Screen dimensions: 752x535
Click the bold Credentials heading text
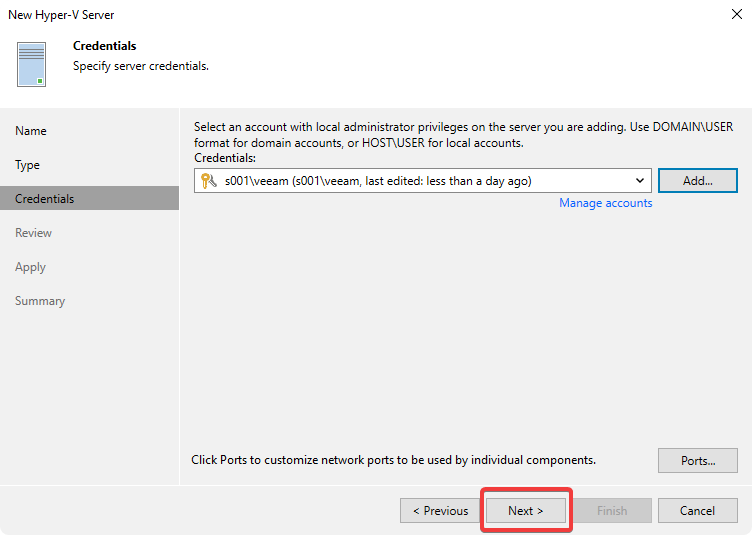(x=105, y=46)
